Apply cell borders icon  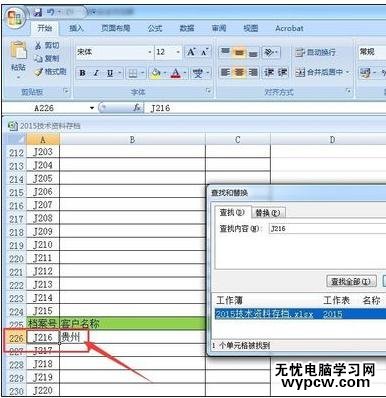pyautogui.click(x=133, y=73)
